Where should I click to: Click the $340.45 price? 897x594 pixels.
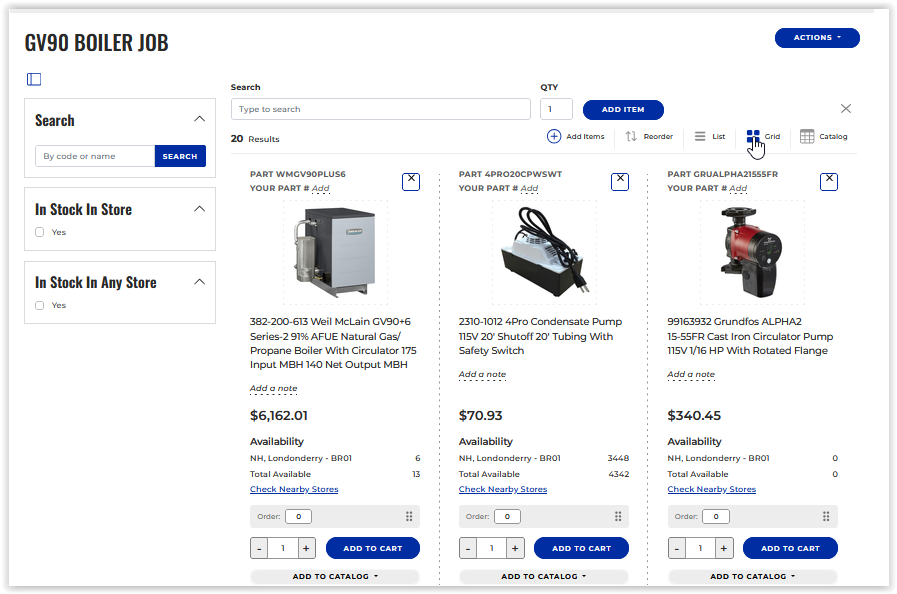click(x=694, y=415)
